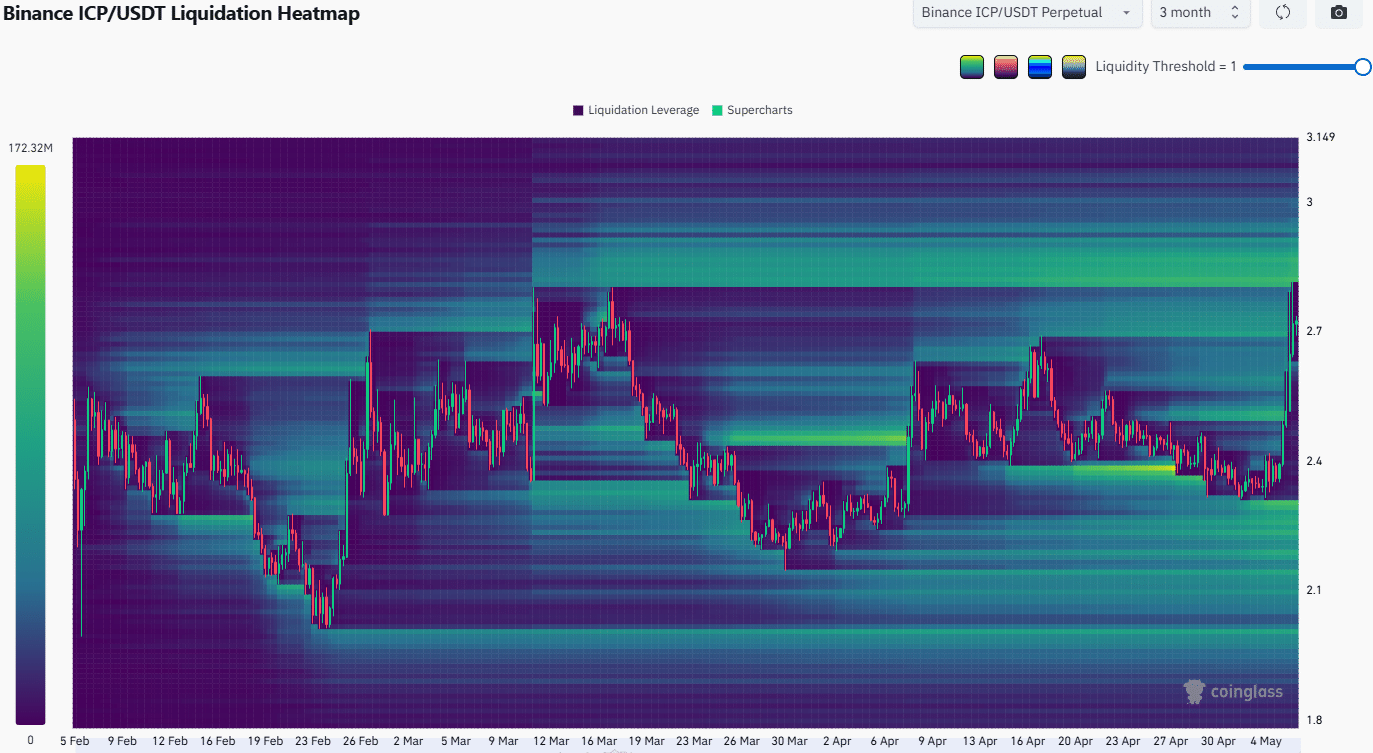
Task: Click the Liquidity Threshold = 1 label
Action: pyautogui.click(x=1166, y=67)
